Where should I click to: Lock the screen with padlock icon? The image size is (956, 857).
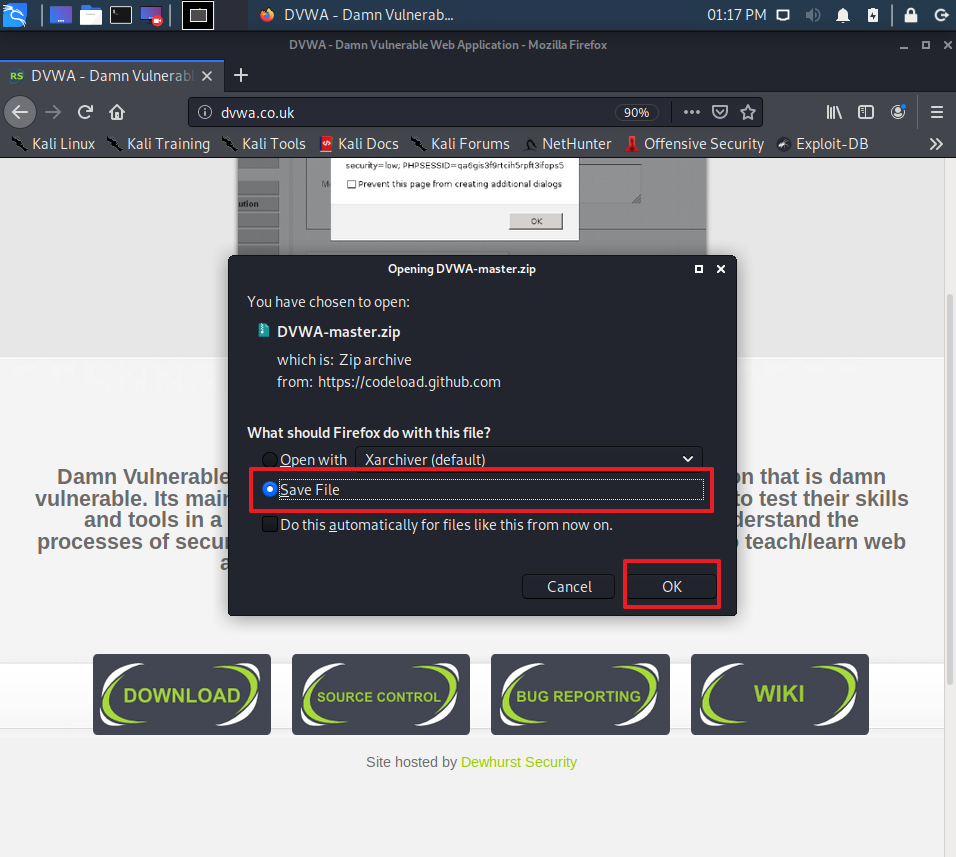[x=911, y=15]
